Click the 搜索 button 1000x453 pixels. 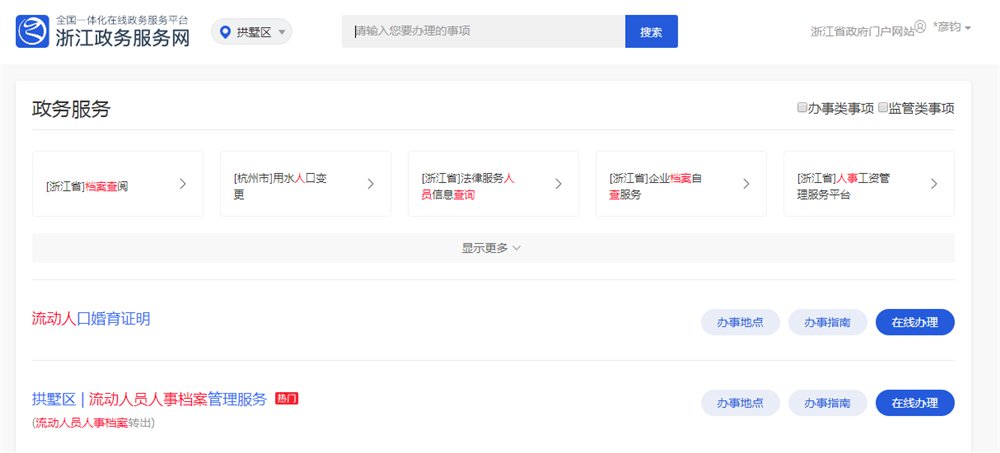[651, 32]
